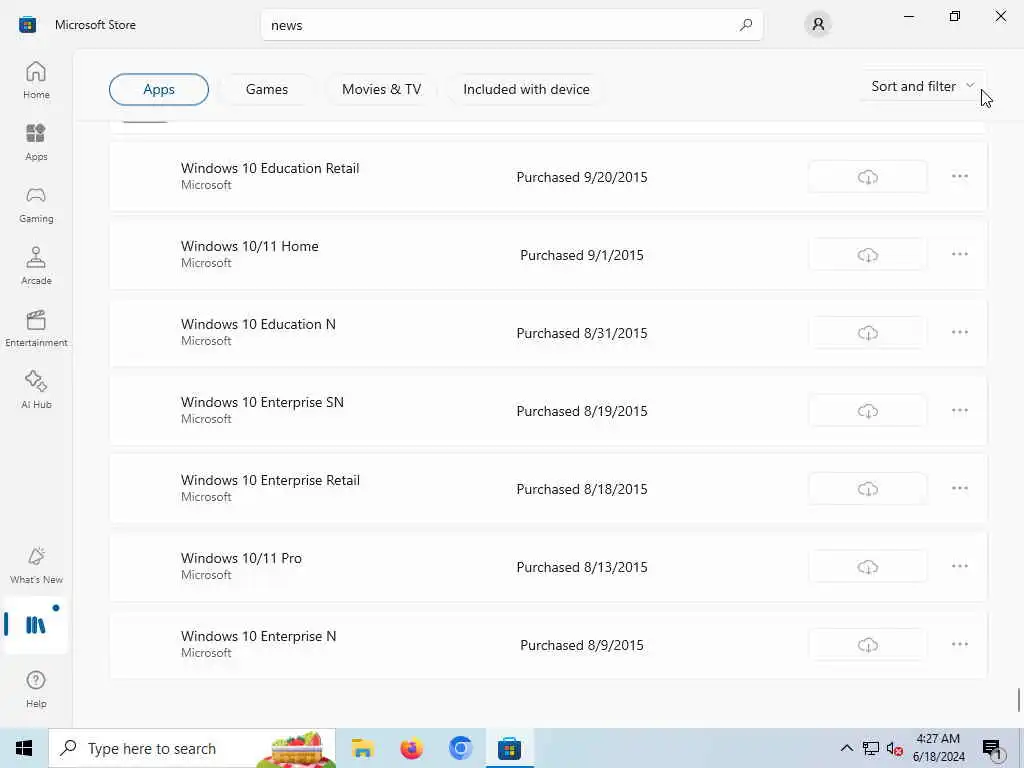Open Windows 10 Enterprise Retail title
Screen dimensions: 1024x768
click(270, 481)
